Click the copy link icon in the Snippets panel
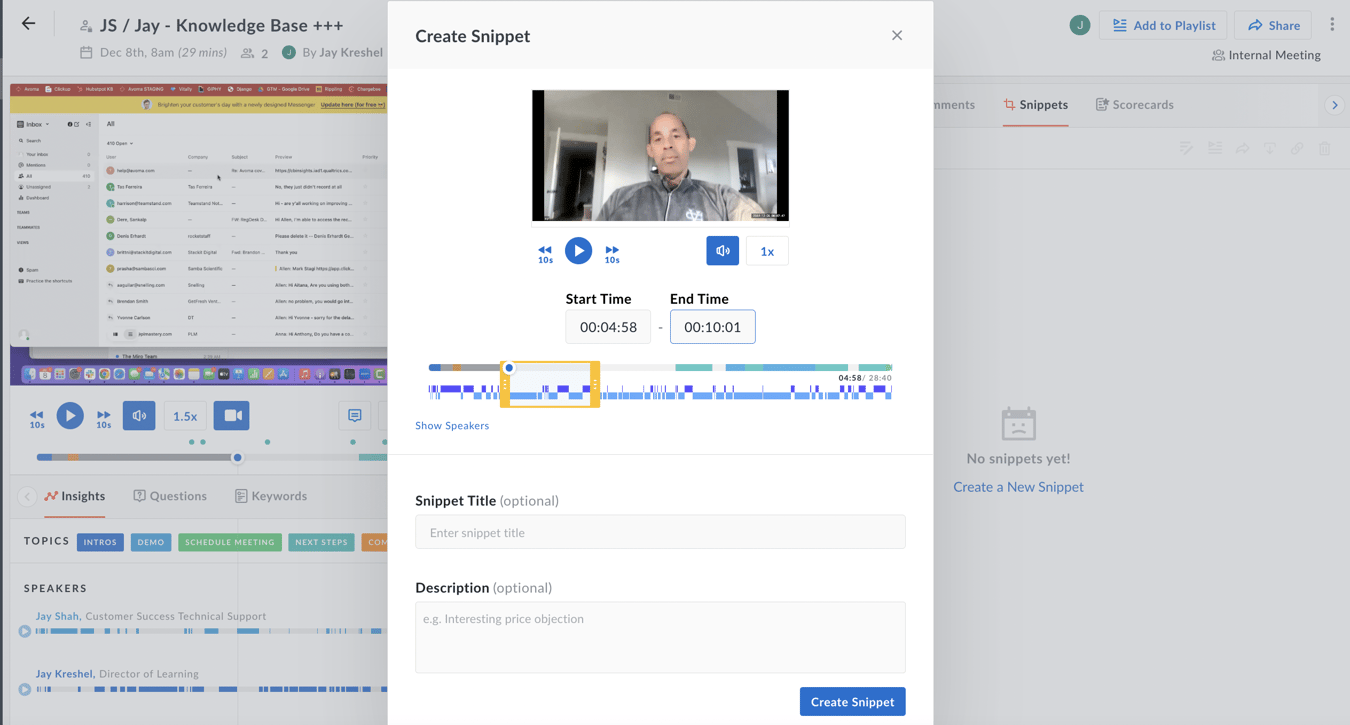Image resolution: width=1350 pixels, height=725 pixels. coord(1297,148)
